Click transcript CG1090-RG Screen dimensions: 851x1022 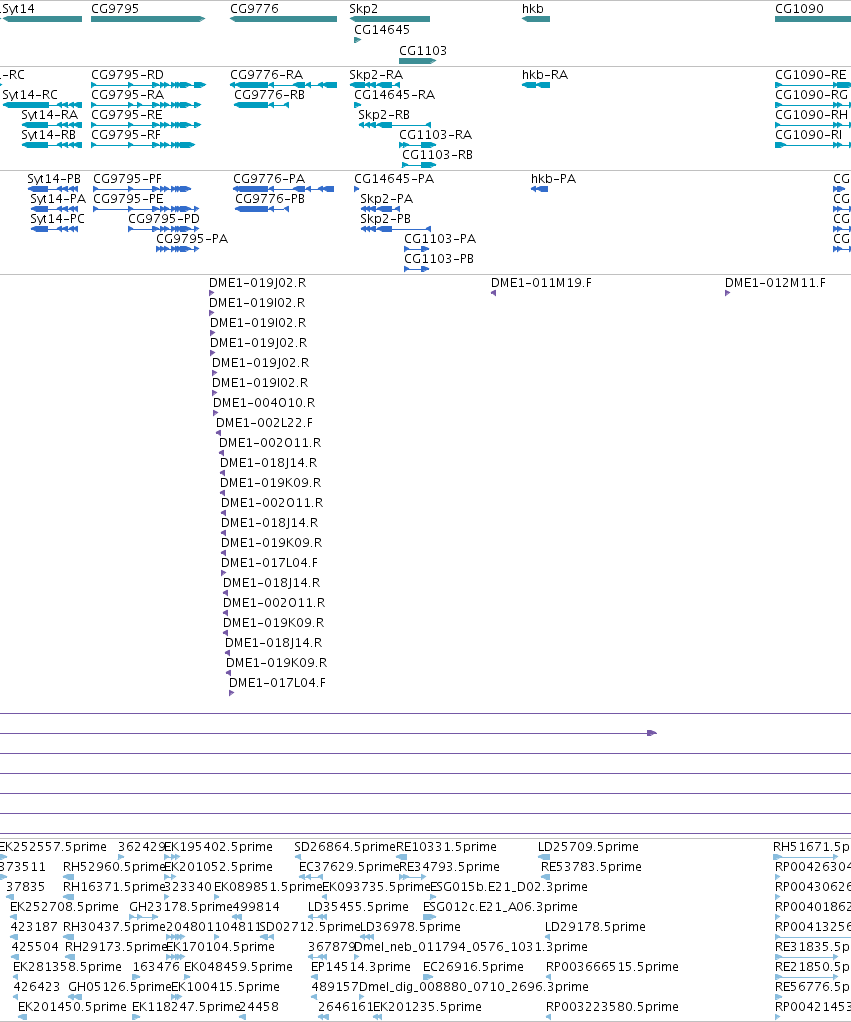click(811, 95)
